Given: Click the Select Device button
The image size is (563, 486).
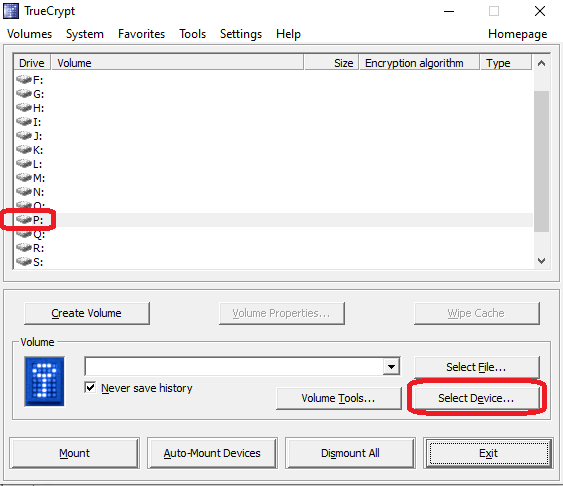Looking at the screenshot, I should pos(476,398).
